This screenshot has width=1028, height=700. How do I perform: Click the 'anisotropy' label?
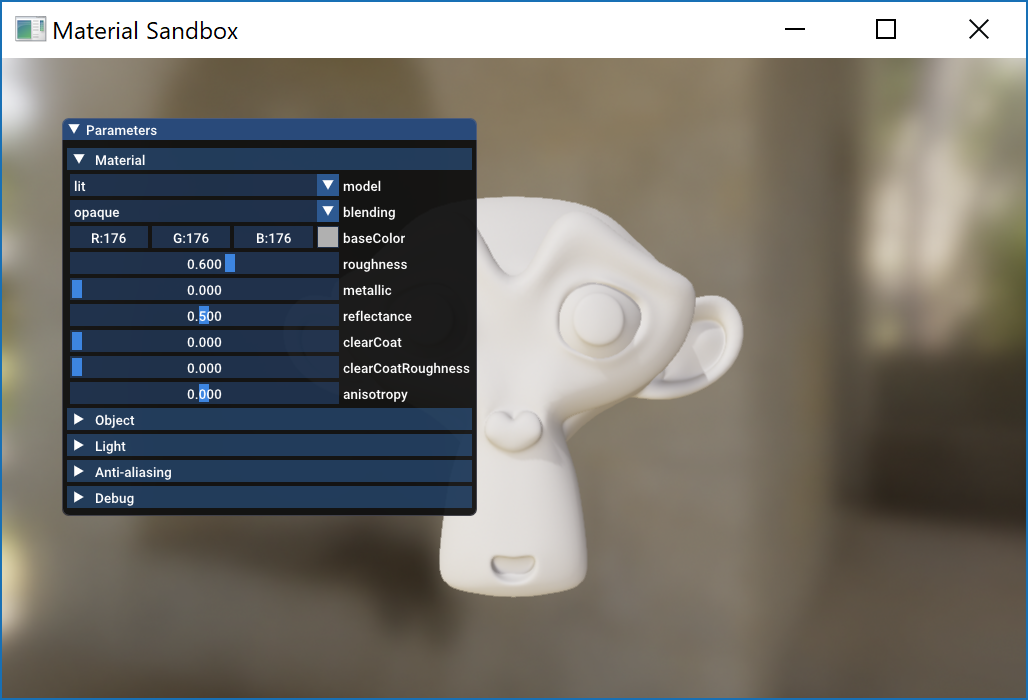pos(375,394)
